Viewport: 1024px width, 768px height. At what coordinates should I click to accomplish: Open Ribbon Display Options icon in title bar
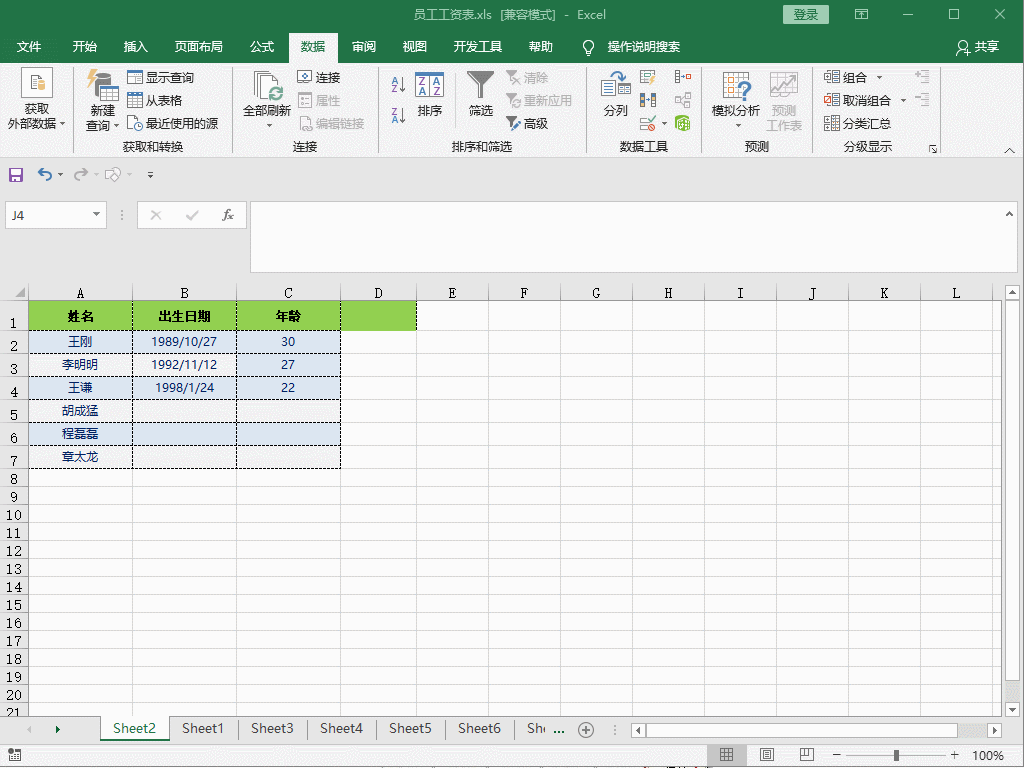click(x=861, y=14)
